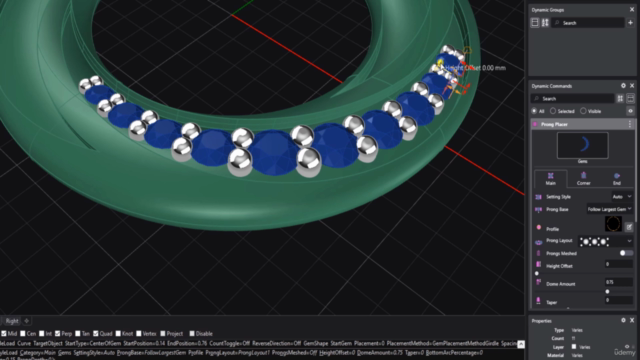Screen dimensions: 640x360
Task: Edit the prong Profile
Action: pyautogui.click(x=629, y=227)
